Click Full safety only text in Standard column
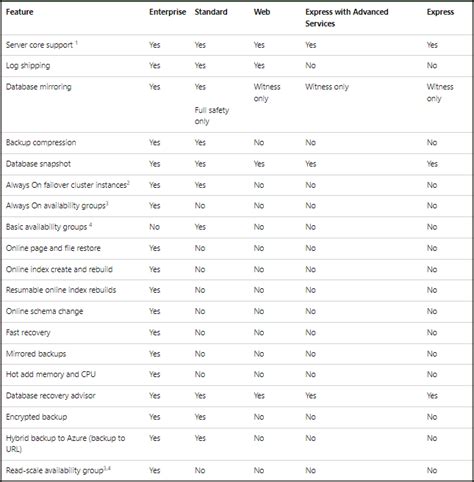The height and width of the screenshot is (482, 474). 212,116
